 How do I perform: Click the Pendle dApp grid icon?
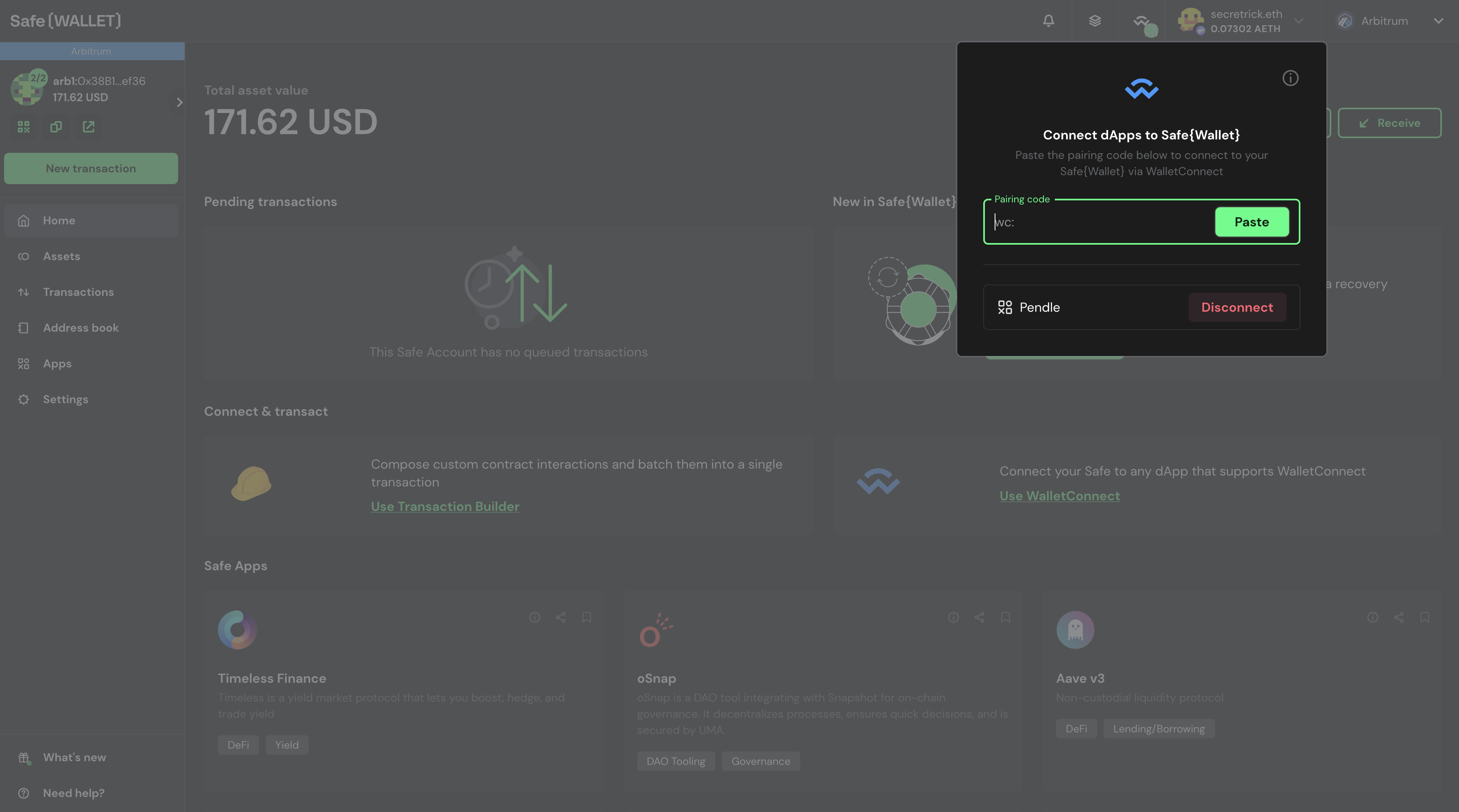[1005, 307]
